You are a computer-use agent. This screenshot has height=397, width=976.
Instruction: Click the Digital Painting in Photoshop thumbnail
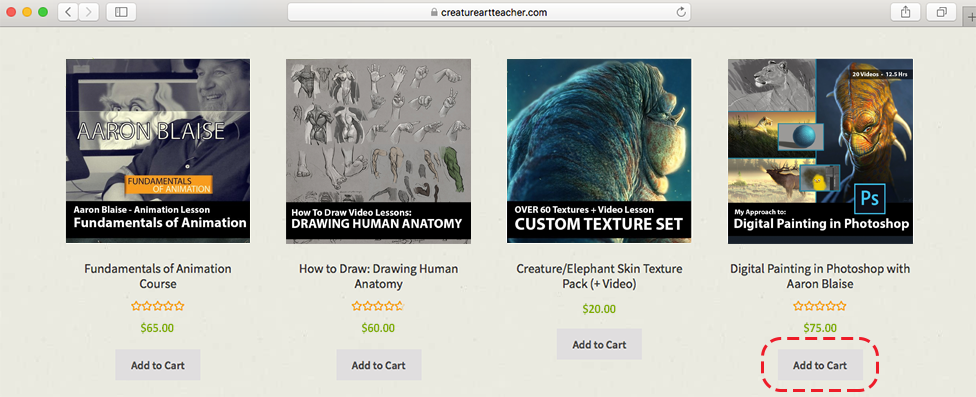820,151
